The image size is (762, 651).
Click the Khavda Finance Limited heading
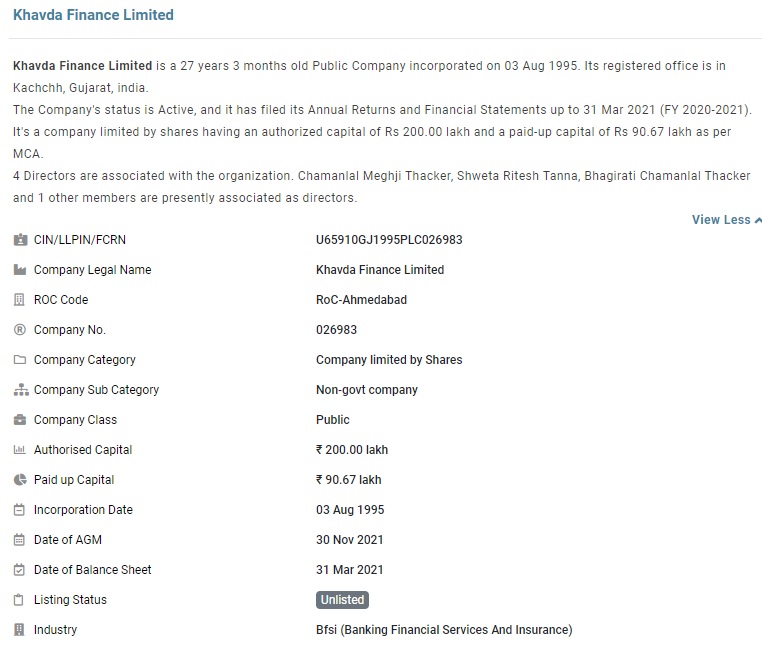93,15
